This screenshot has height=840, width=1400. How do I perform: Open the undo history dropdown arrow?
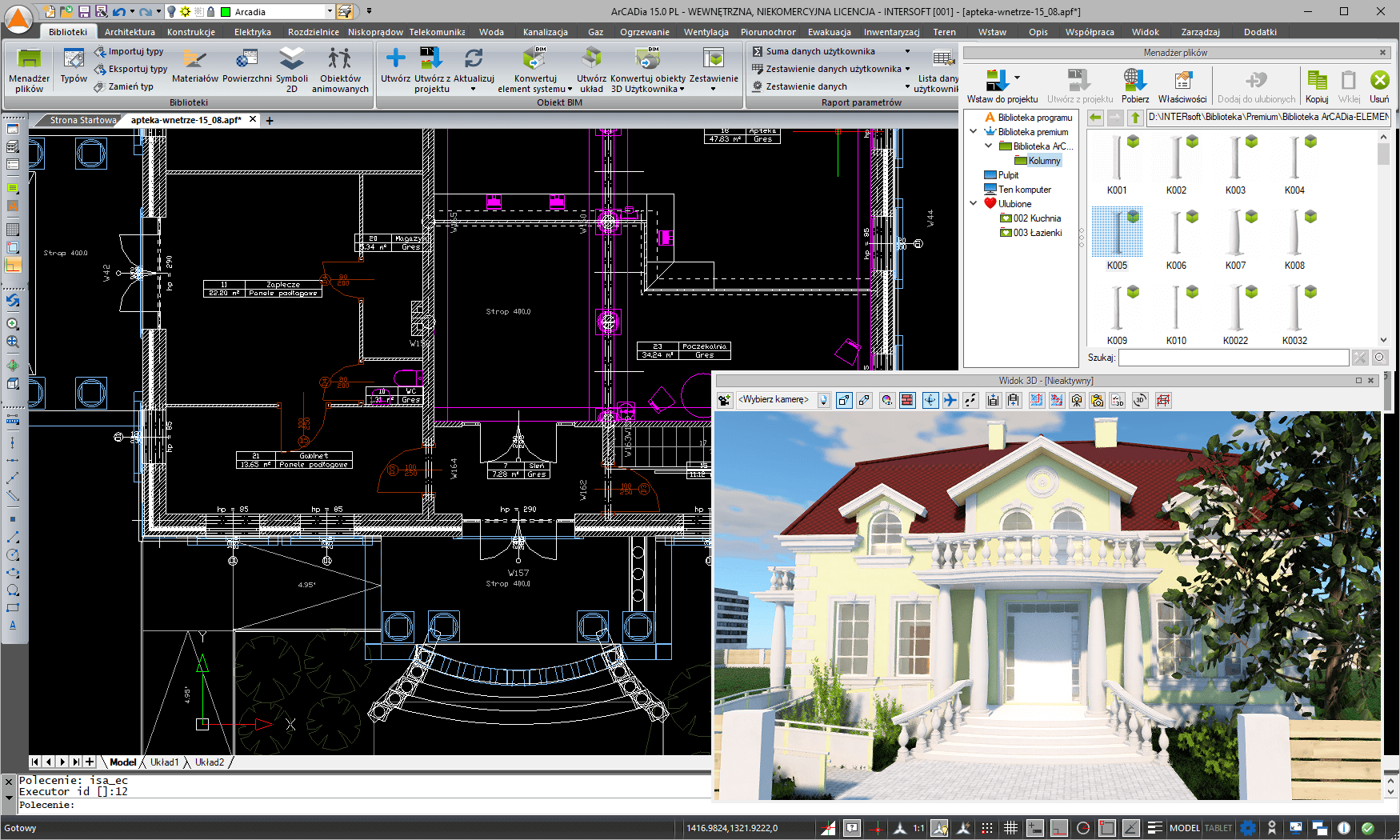pyautogui.click(x=132, y=11)
